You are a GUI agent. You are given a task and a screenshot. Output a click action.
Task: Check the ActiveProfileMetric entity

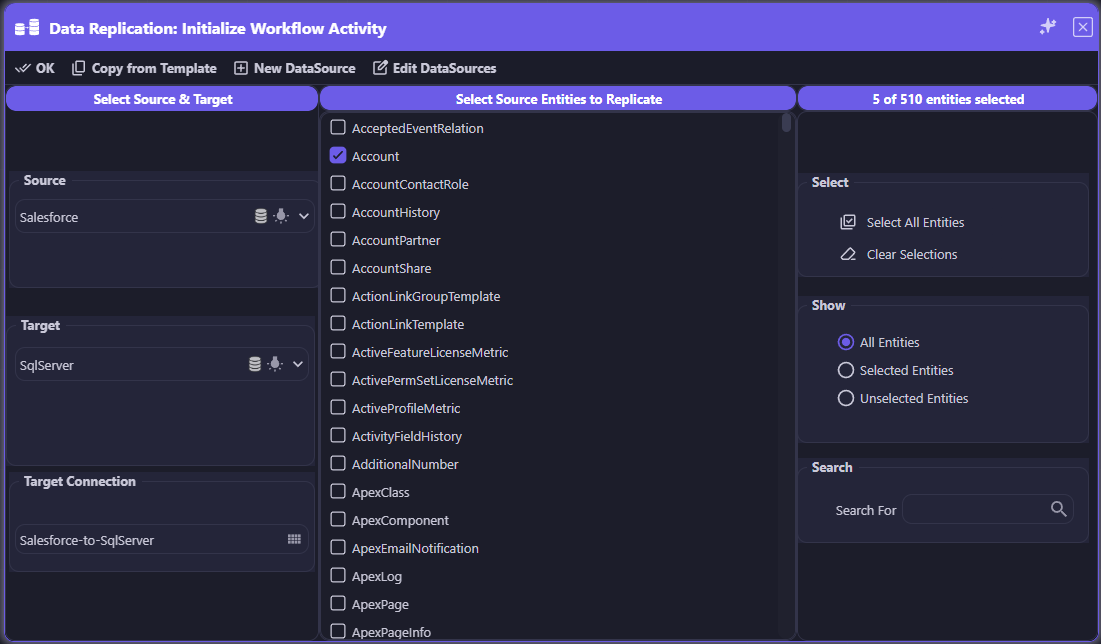pyautogui.click(x=338, y=407)
